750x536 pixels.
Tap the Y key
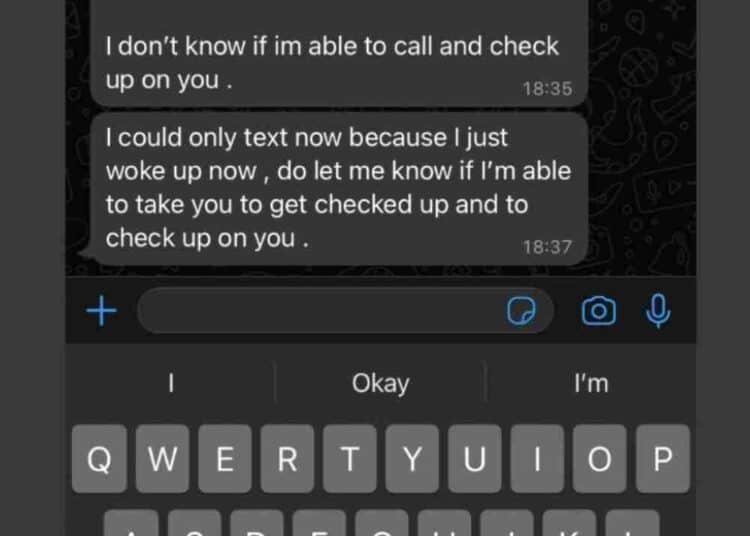click(412, 459)
